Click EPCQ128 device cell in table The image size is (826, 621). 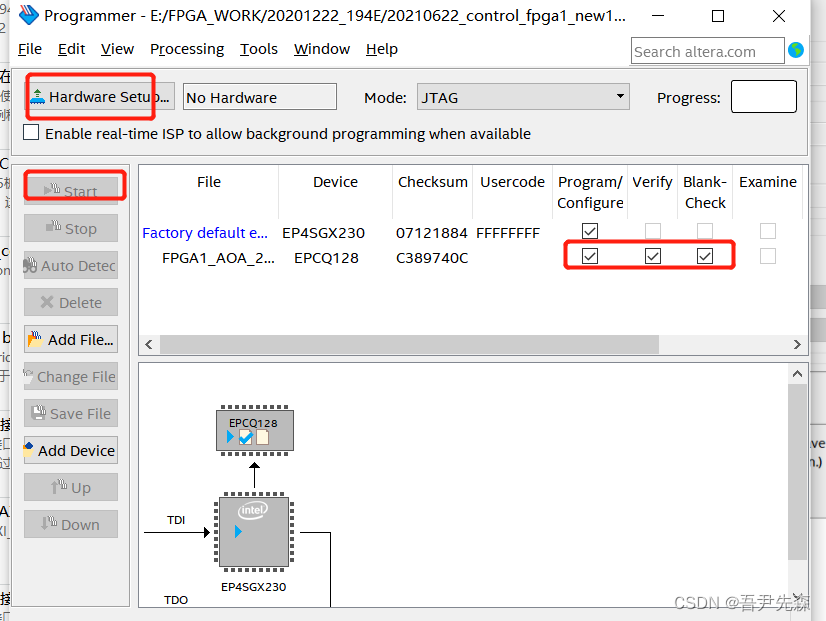click(326, 258)
